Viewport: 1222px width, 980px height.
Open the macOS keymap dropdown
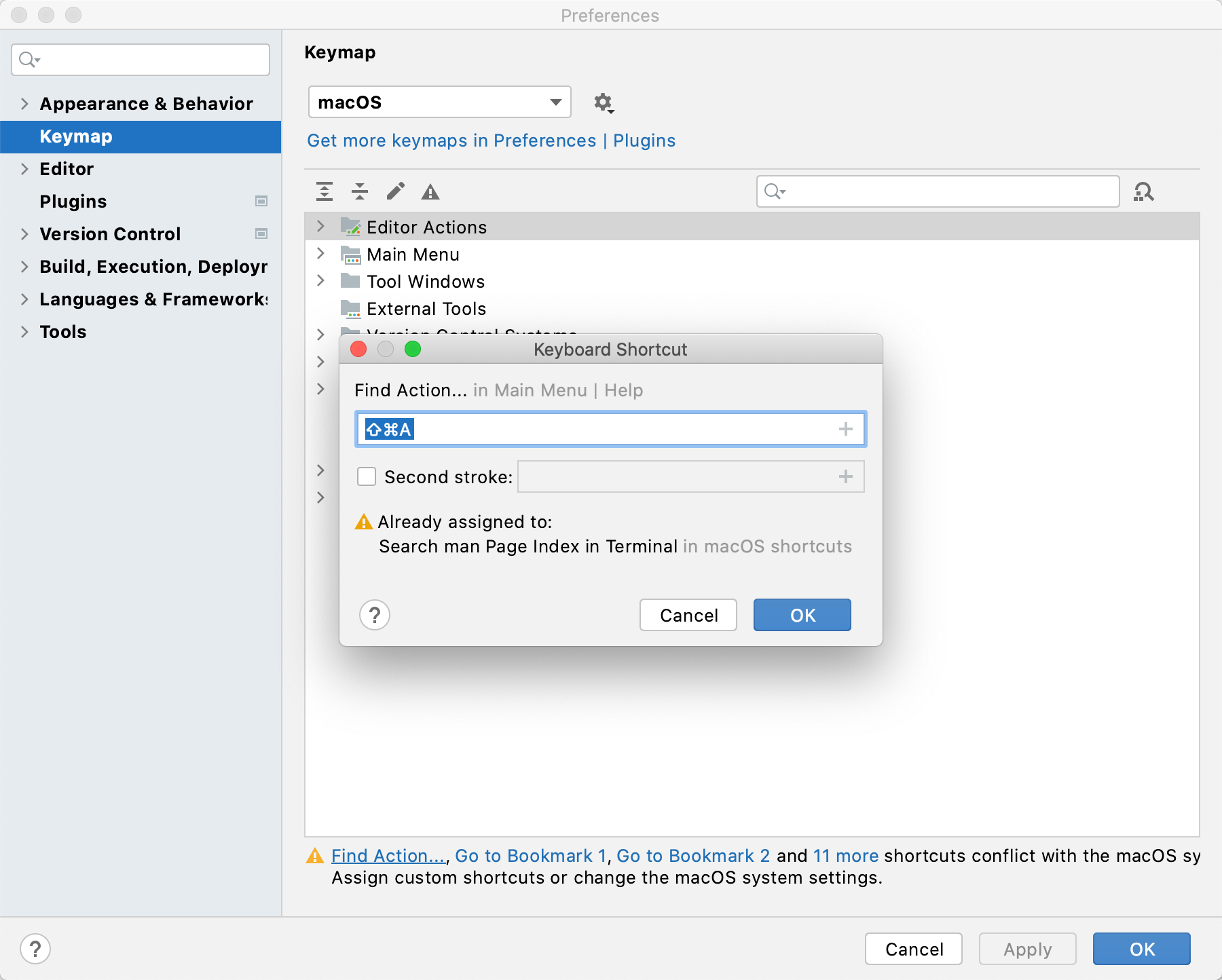[x=439, y=102]
